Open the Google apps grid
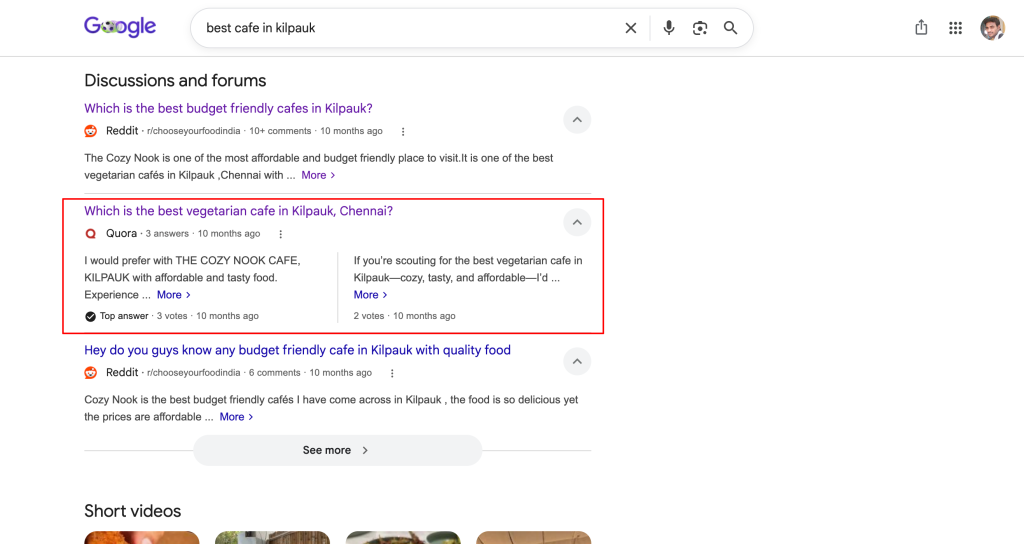The height and width of the screenshot is (544, 1024). 955,28
